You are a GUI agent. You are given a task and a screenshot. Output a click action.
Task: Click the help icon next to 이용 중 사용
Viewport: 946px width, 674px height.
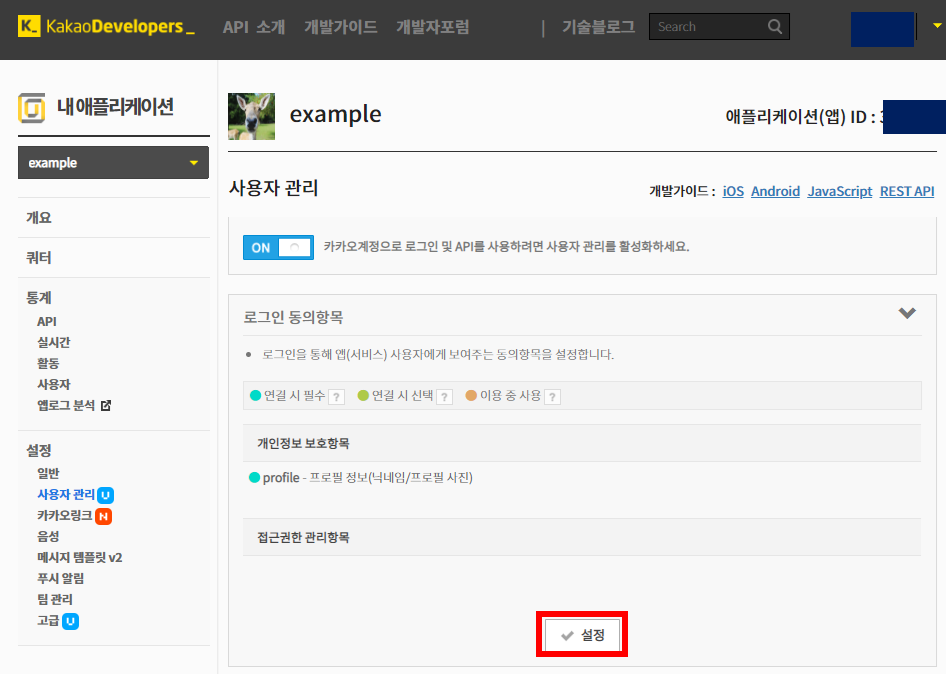point(552,396)
